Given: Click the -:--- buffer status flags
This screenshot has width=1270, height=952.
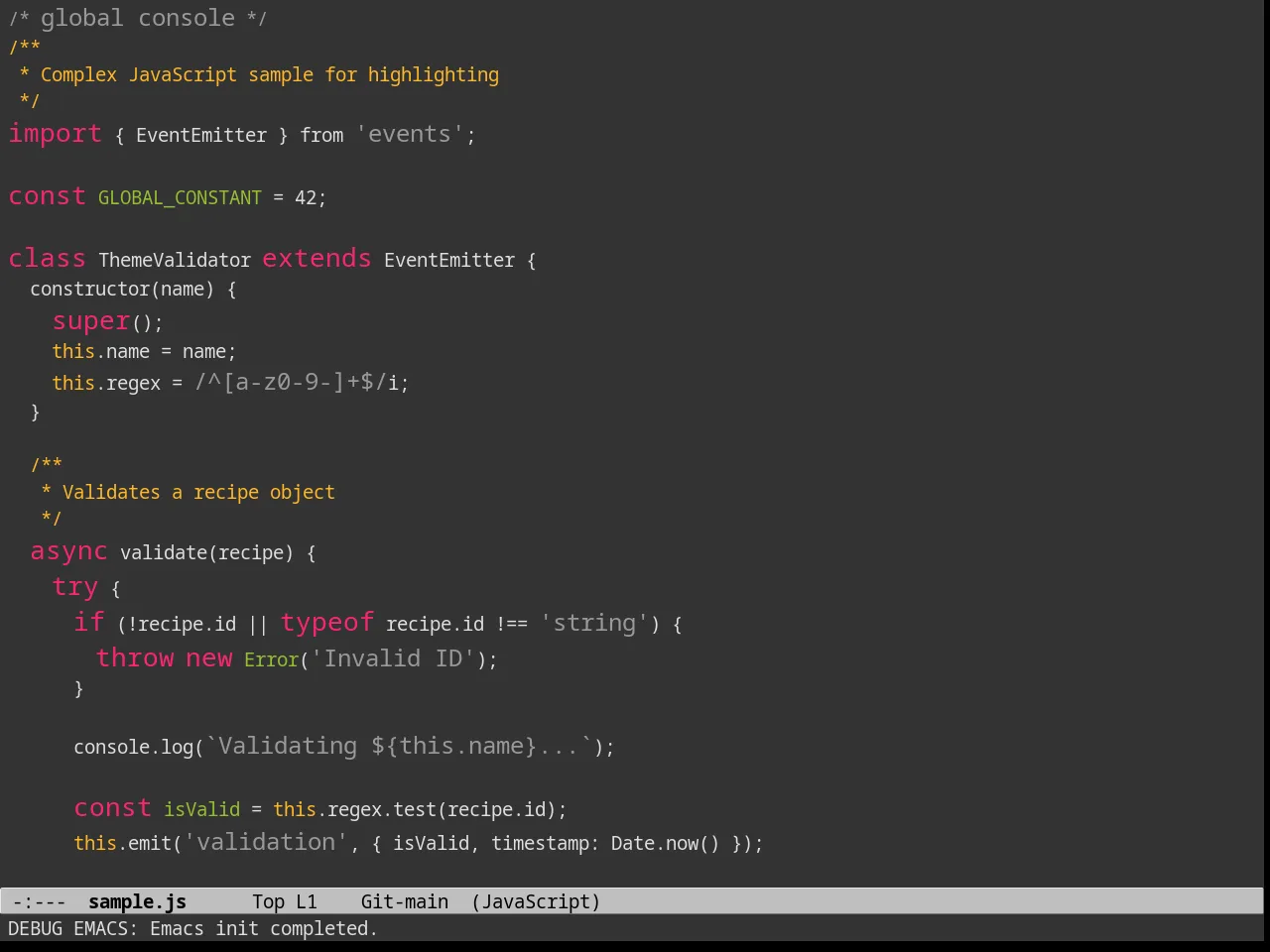Looking at the screenshot, I should [x=39, y=901].
